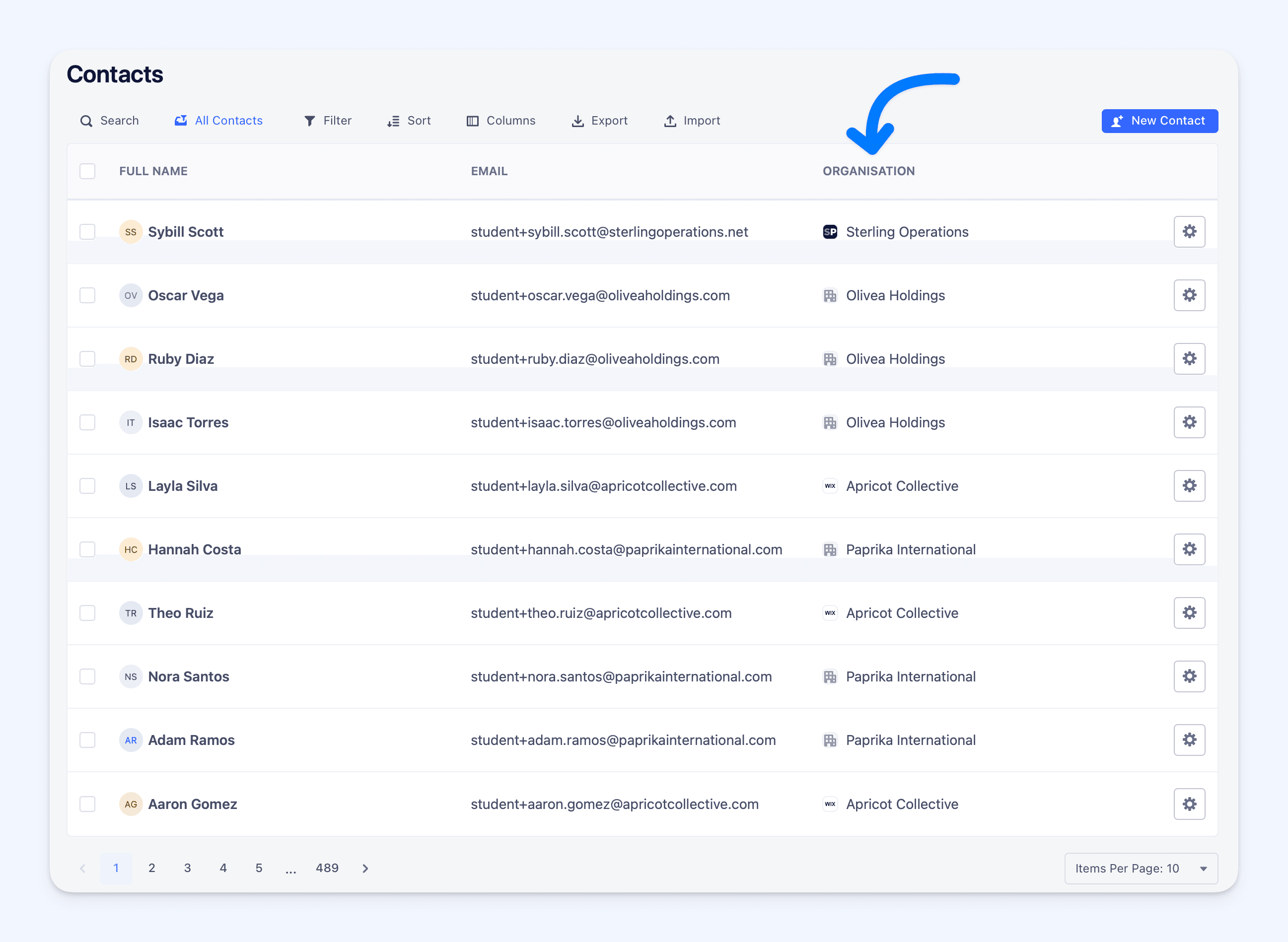The image size is (1288, 942).
Task: Go to page 3
Action: pos(187,868)
